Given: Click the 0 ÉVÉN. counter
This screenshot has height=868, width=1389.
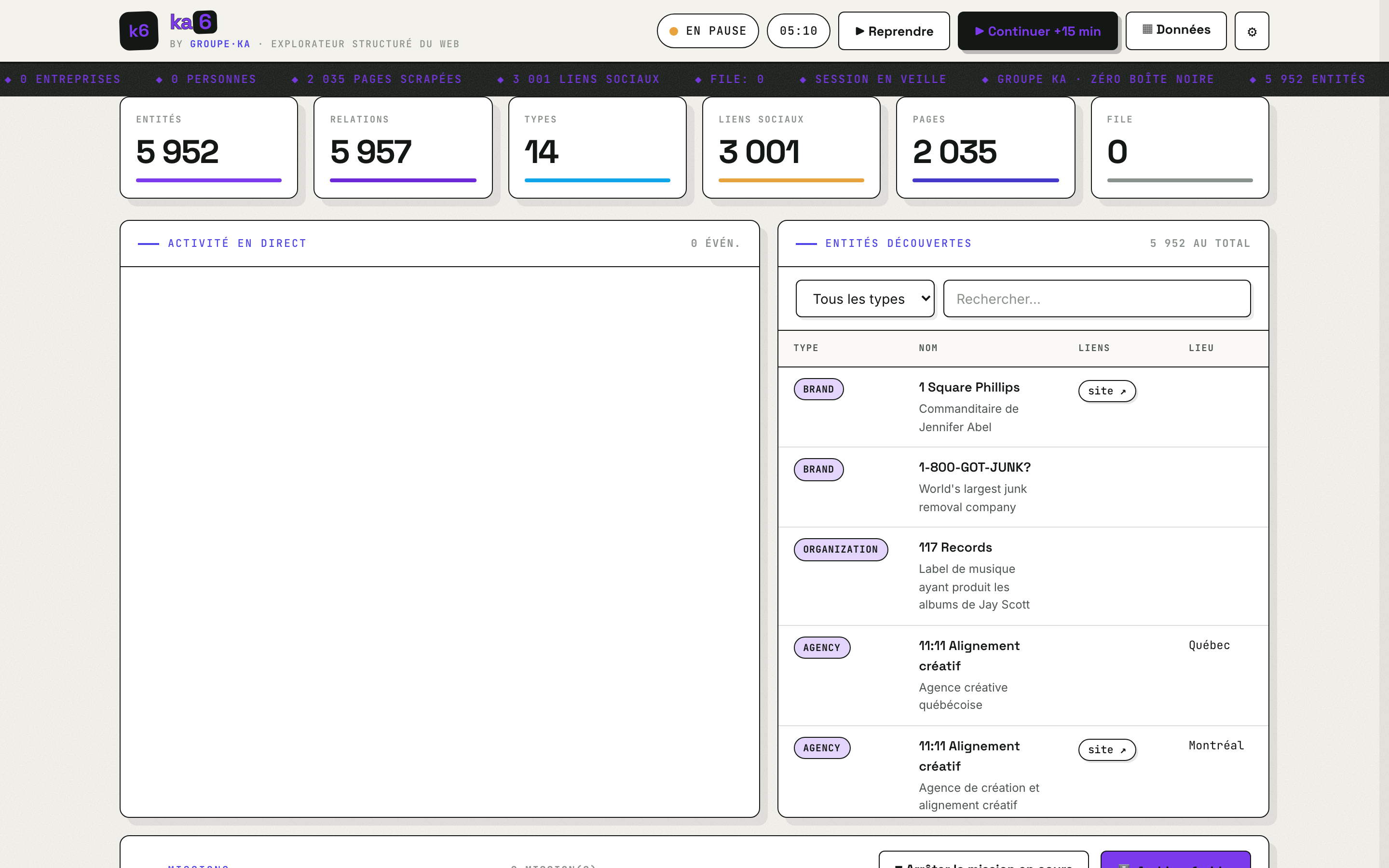Looking at the screenshot, I should pyautogui.click(x=716, y=244).
